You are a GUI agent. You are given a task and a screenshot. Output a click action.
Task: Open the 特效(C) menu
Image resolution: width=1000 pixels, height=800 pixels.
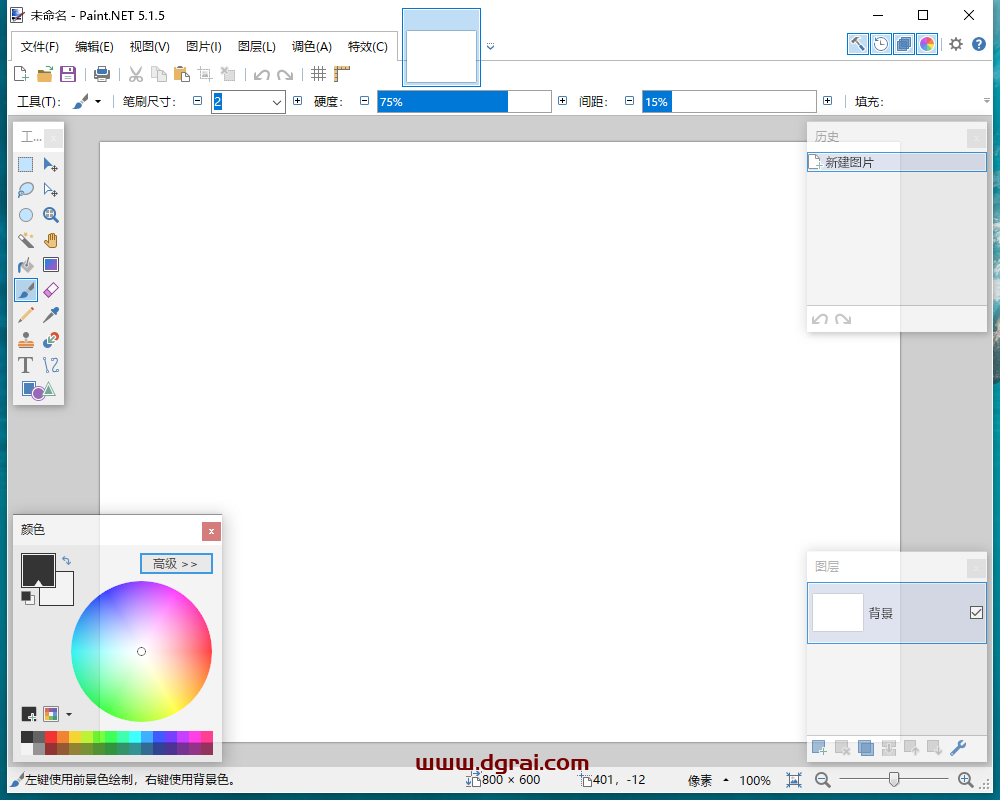367,47
